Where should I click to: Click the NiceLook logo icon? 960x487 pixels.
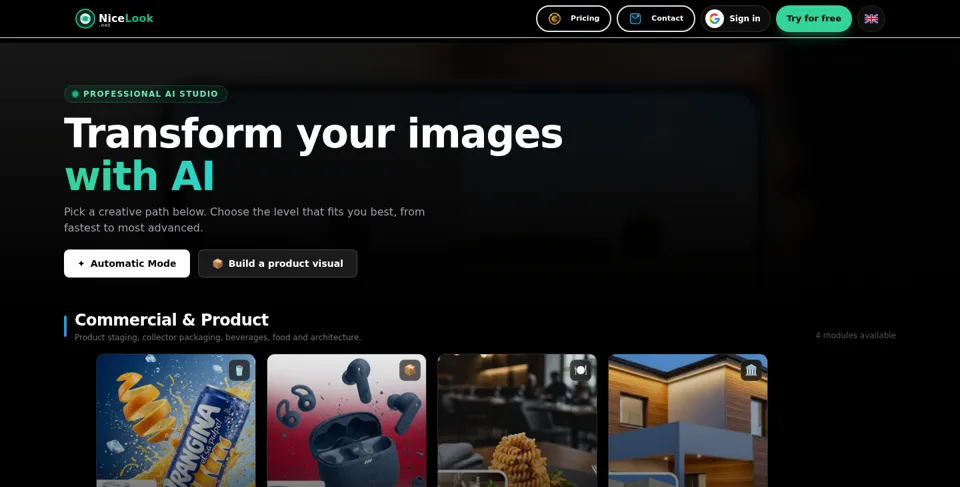[85, 18]
